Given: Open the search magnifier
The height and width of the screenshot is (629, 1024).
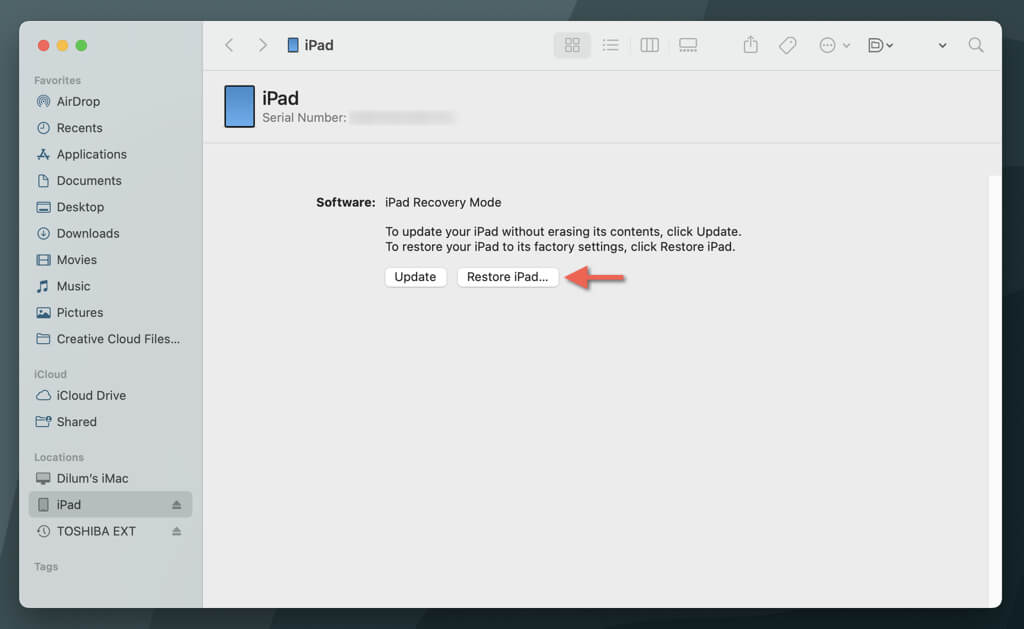Looking at the screenshot, I should pos(976,45).
